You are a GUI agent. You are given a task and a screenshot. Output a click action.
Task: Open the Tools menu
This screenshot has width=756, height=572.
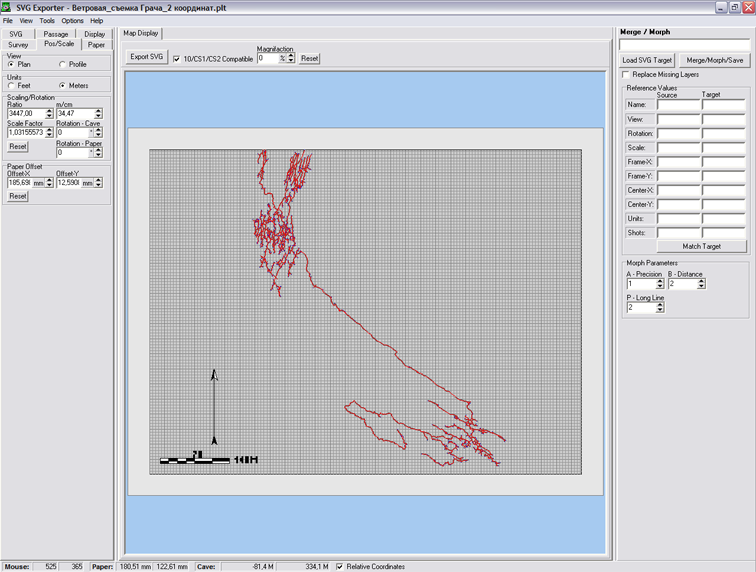click(47, 20)
